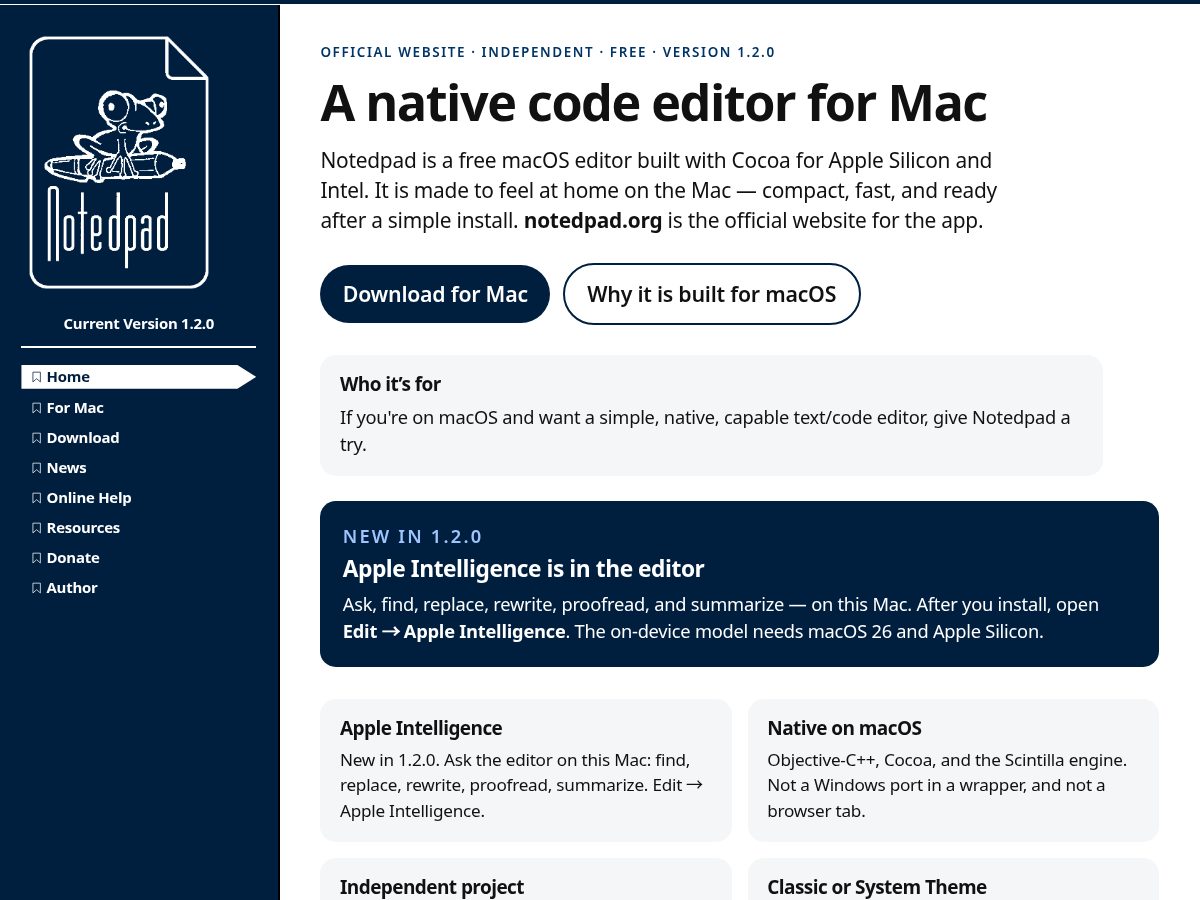Open the News section
Screen dimensions: 1200x900
[66, 468]
